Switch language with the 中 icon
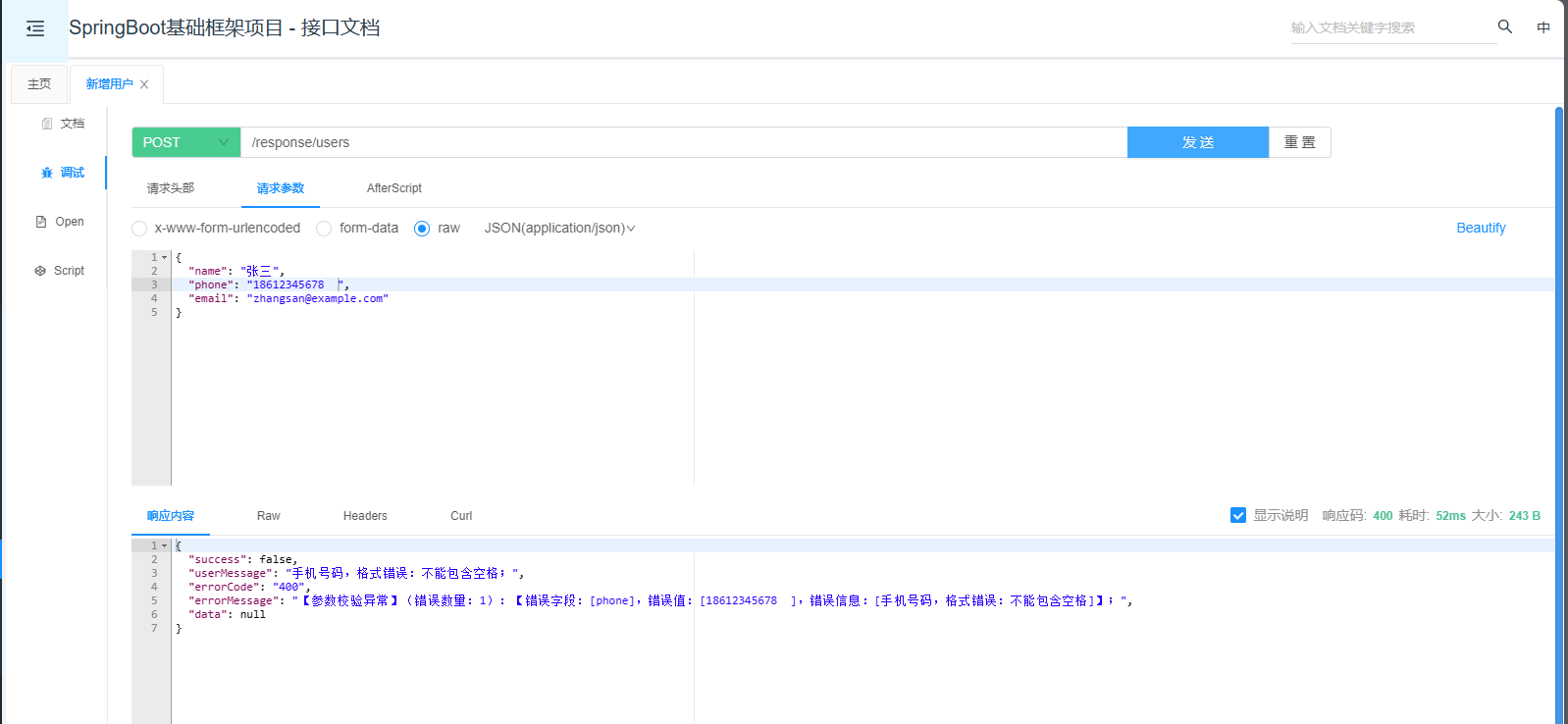The width and height of the screenshot is (1568, 724). 1543,27
